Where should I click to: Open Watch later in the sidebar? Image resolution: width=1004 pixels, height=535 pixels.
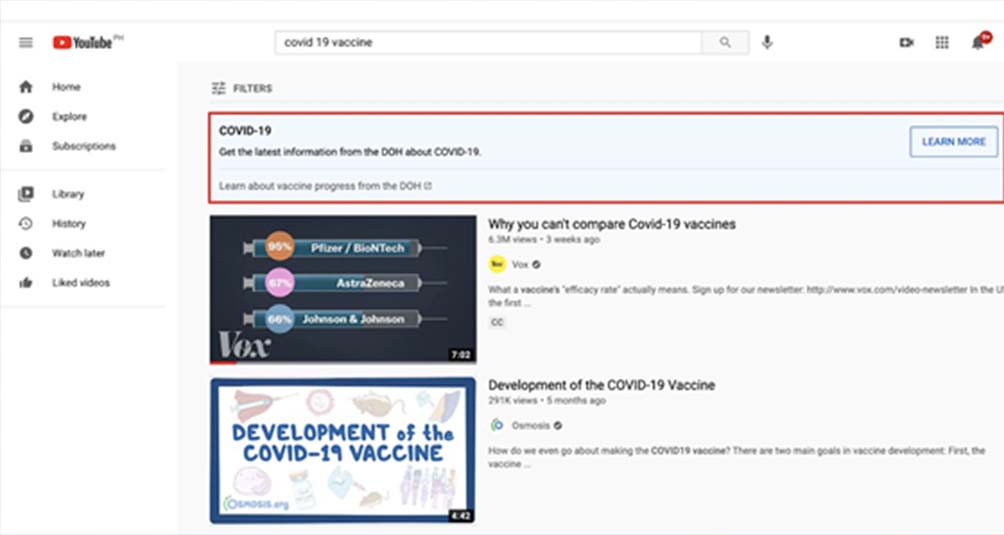(78, 253)
